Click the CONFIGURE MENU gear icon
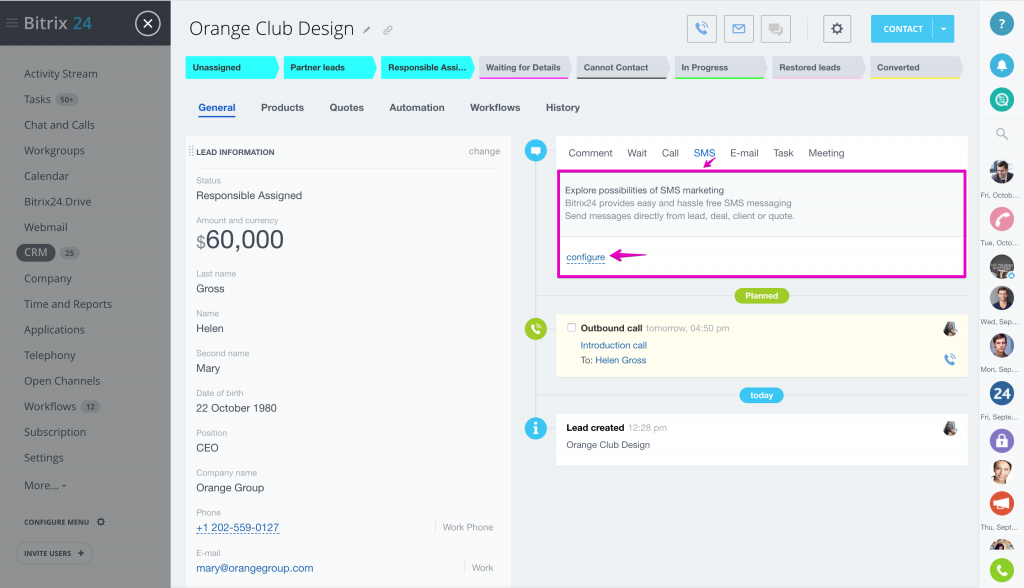The width and height of the screenshot is (1024, 588). click(101, 522)
